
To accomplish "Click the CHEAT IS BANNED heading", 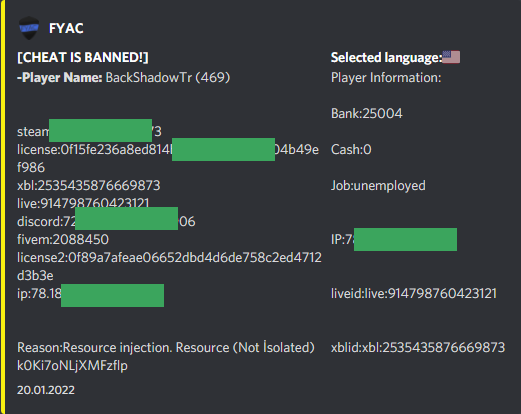I will (x=83, y=57).
